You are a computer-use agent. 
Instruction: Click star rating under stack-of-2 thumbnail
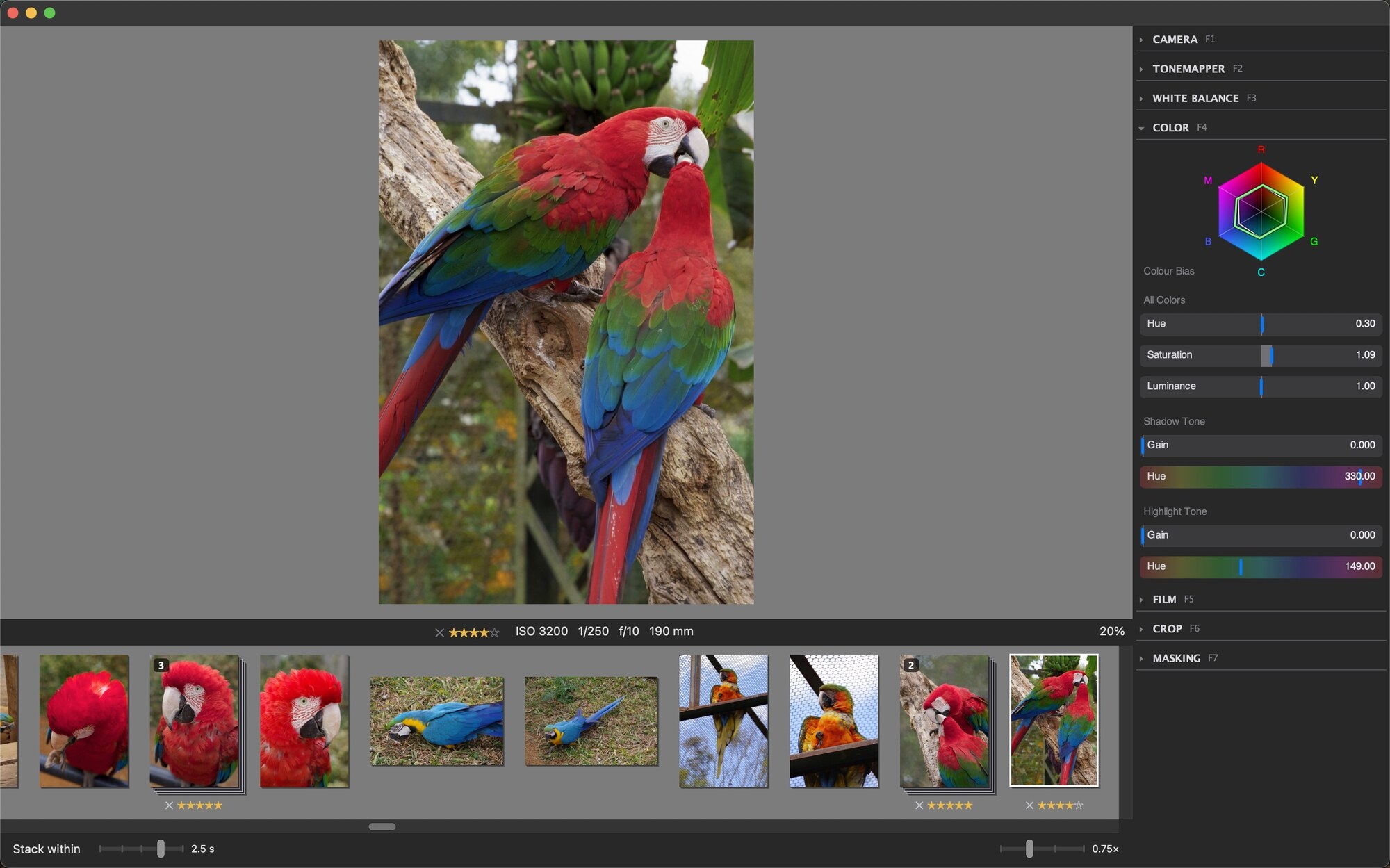pyautogui.click(x=949, y=805)
